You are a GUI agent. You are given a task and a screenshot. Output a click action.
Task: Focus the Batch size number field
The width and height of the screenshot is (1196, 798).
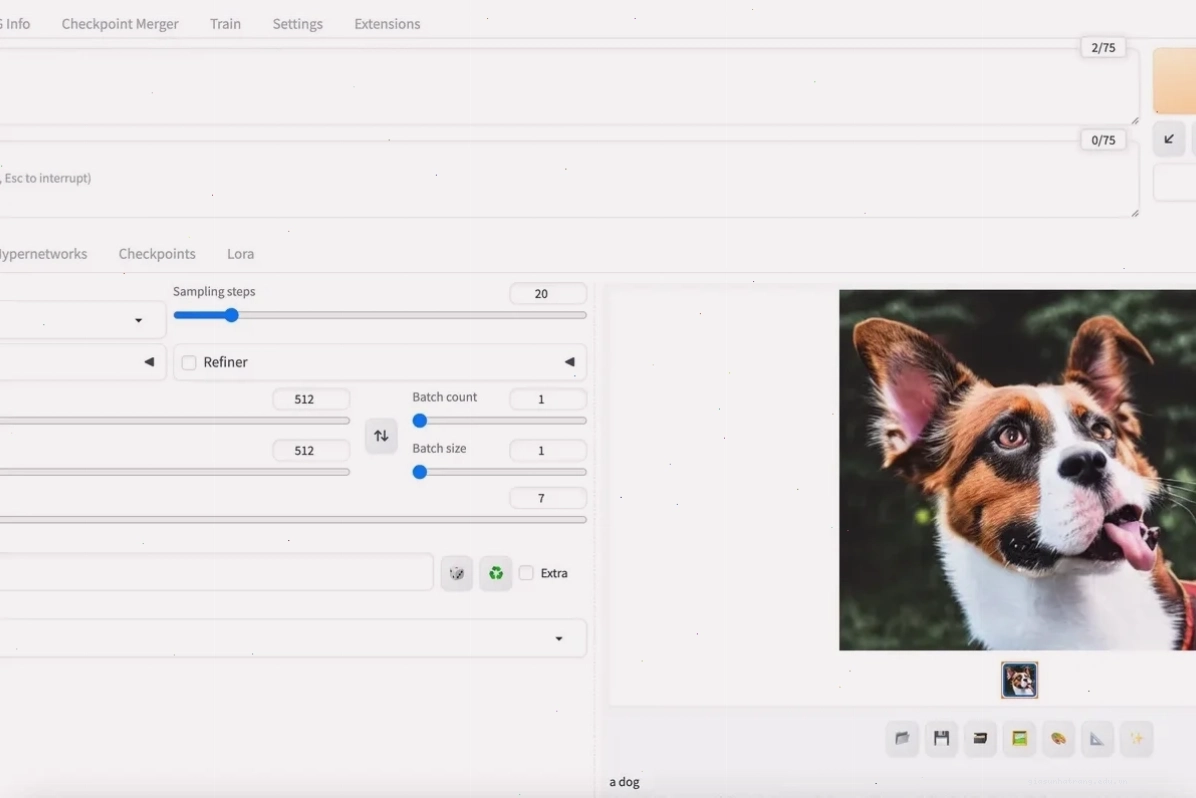[x=548, y=450]
